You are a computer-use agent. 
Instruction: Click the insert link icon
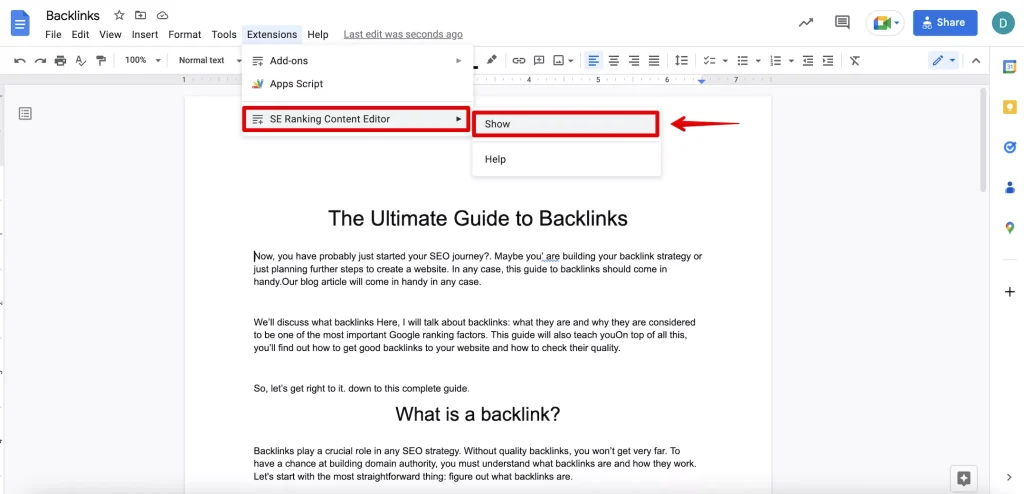519,61
